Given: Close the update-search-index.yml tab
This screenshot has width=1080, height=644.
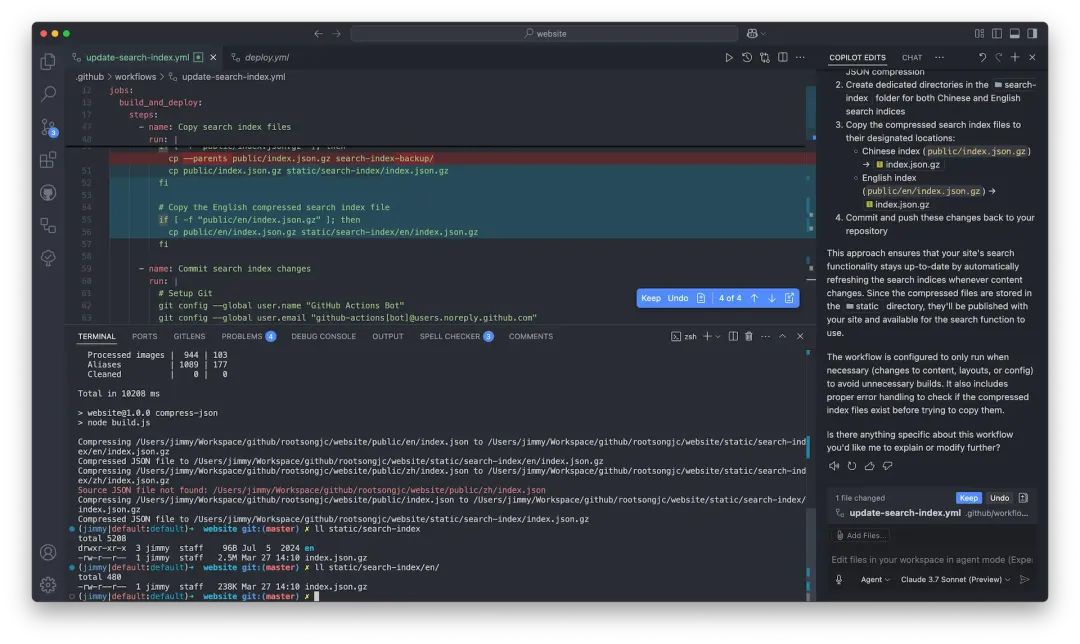Looking at the screenshot, I should [213, 57].
